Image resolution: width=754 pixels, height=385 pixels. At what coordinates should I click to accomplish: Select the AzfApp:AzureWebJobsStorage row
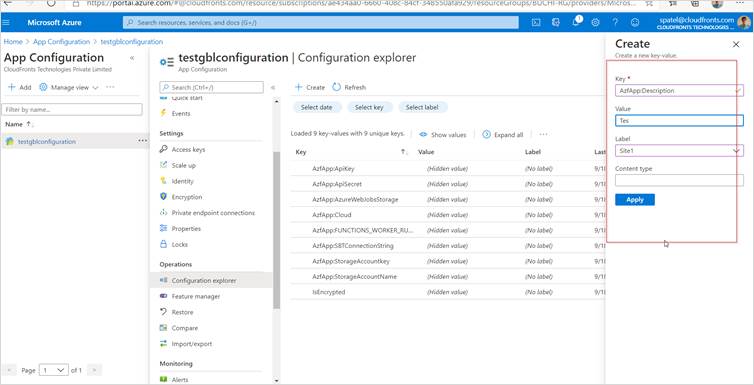(x=448, y=199)
